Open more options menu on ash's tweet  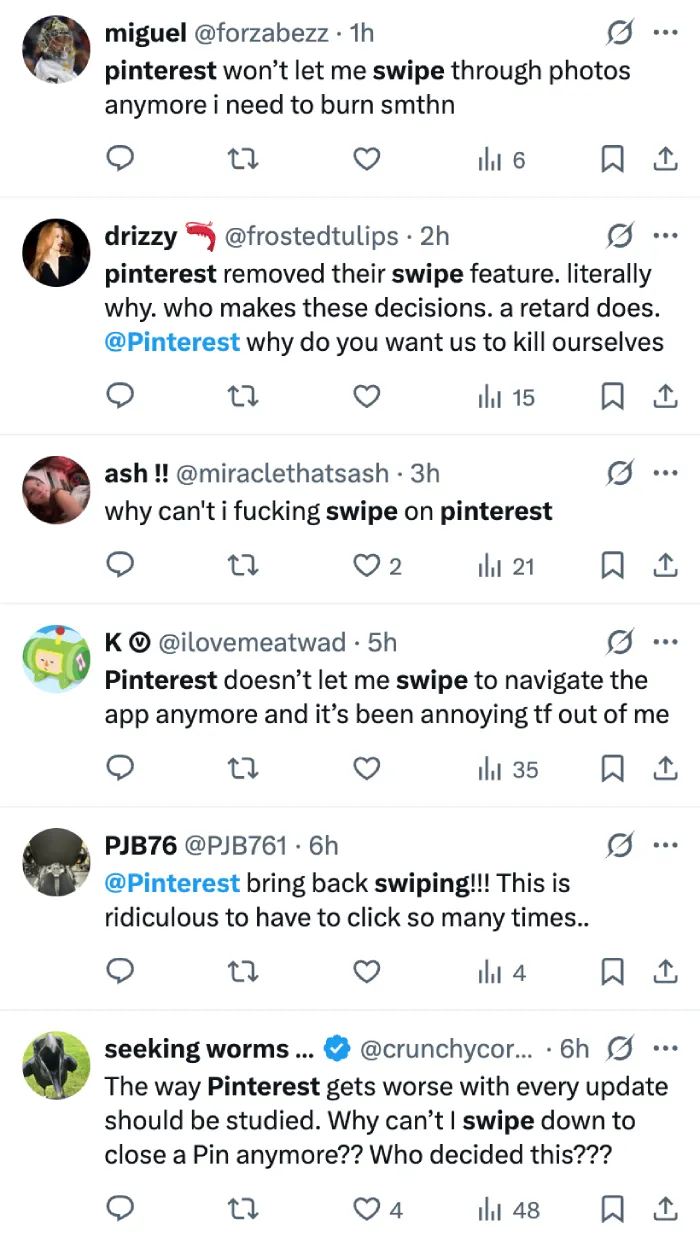pos(665,473)
